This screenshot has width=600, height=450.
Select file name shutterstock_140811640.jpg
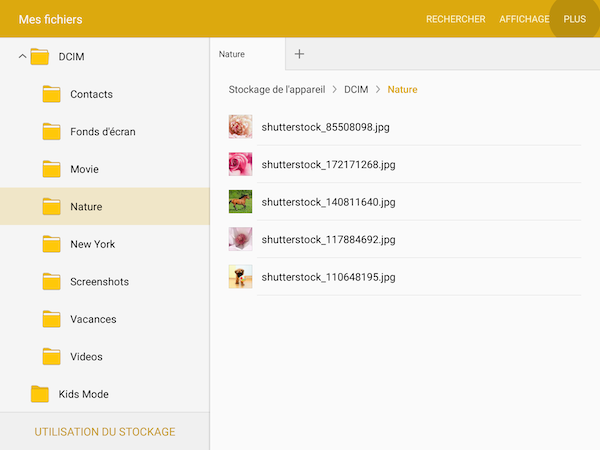[328, 202]
